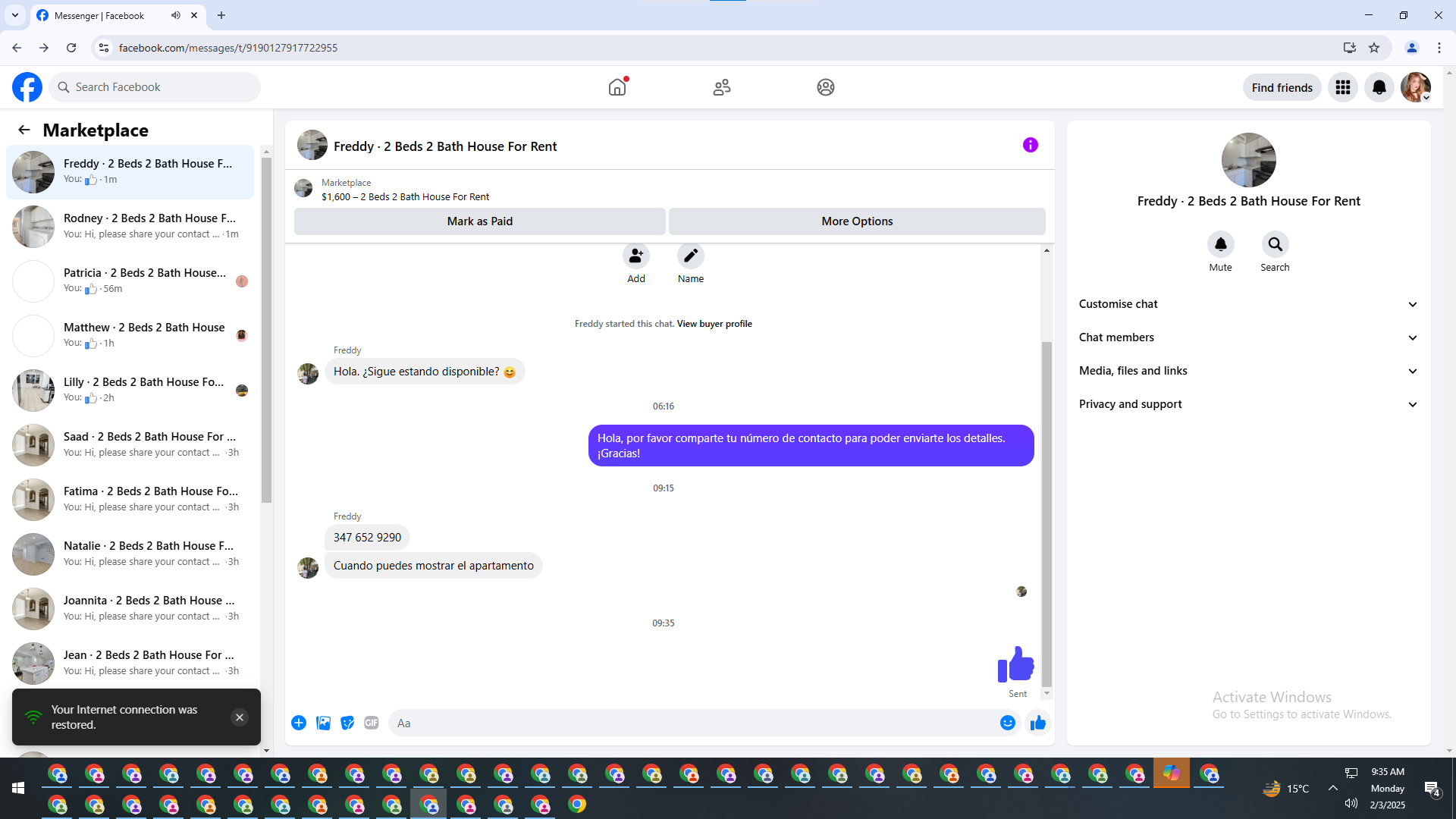The width and height of the screenshot is (1456, 819).
Task: Show hidden system tray icons
Action: tap(1332, 789)
